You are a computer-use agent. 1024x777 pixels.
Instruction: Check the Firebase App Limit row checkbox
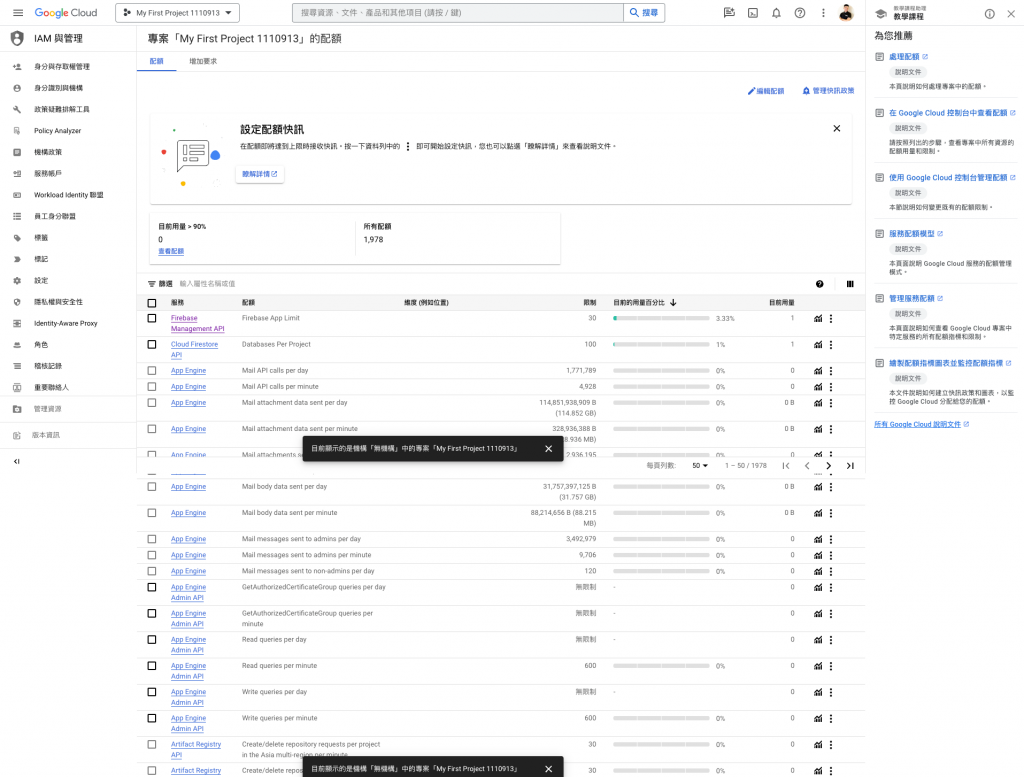point(152,319)
